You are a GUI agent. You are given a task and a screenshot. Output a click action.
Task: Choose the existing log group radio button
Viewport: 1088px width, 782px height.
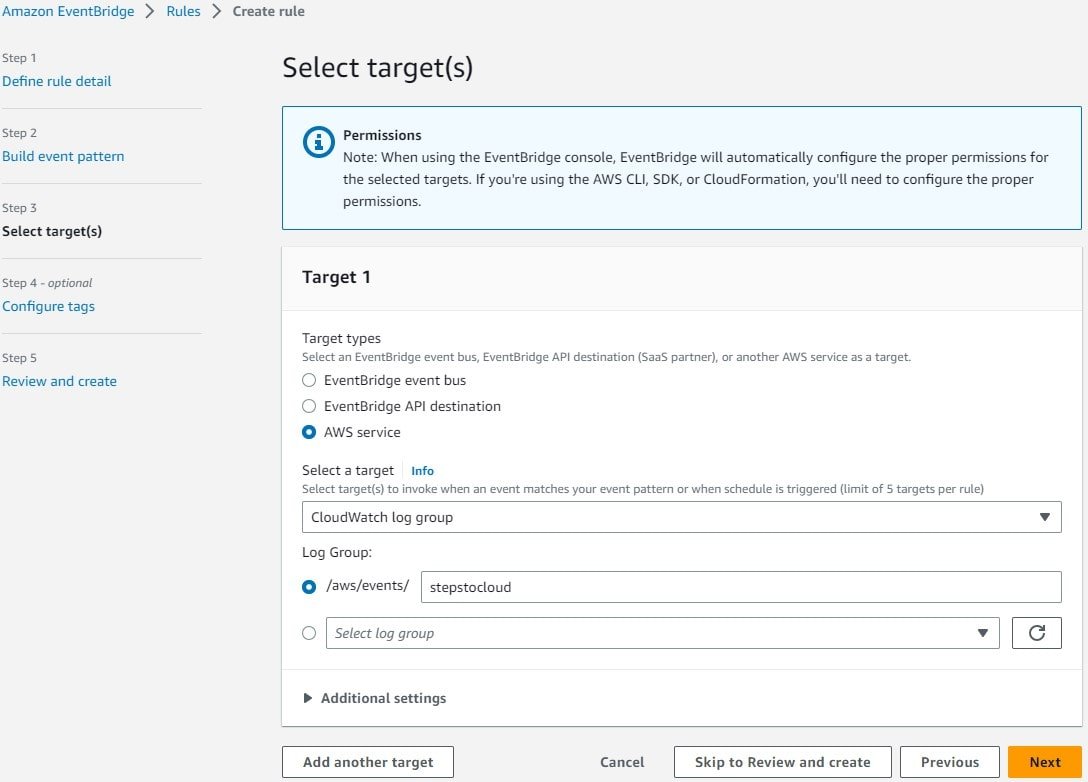(x=309, y=633)
